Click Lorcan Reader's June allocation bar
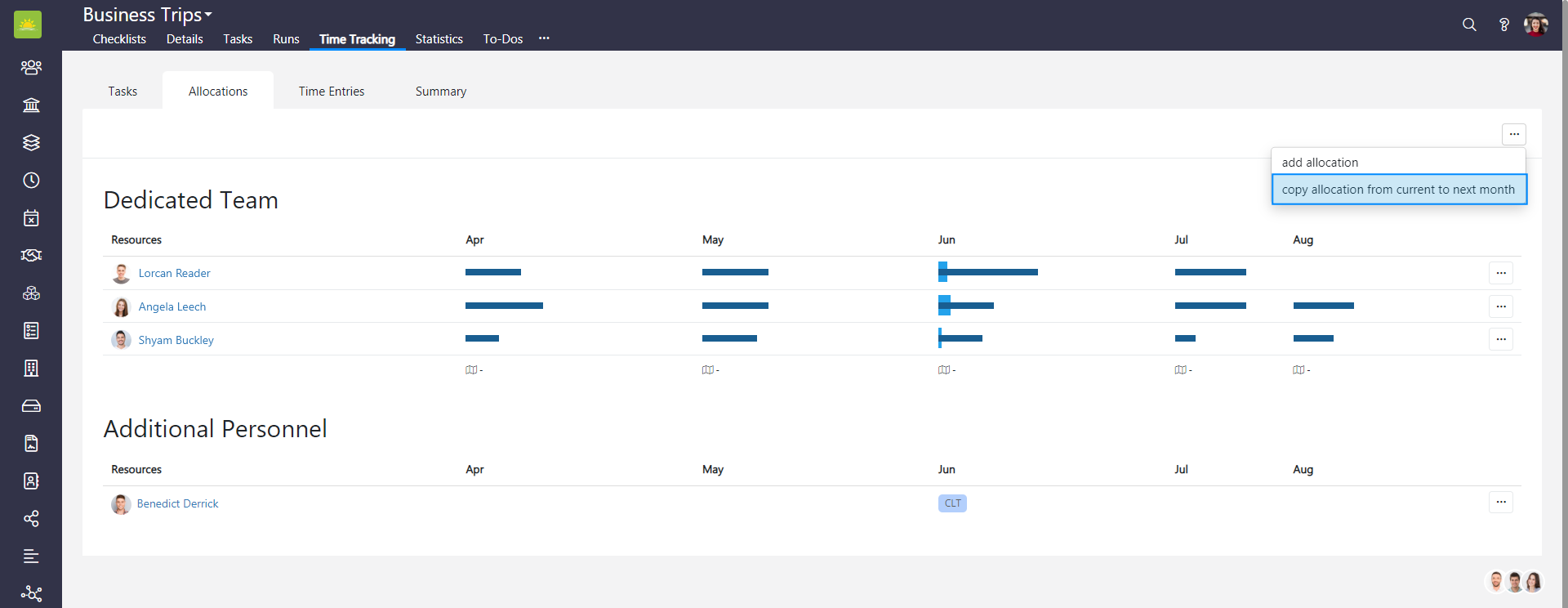The width and height of the screenshot is (1568, 608). click(x=988, y=272)
